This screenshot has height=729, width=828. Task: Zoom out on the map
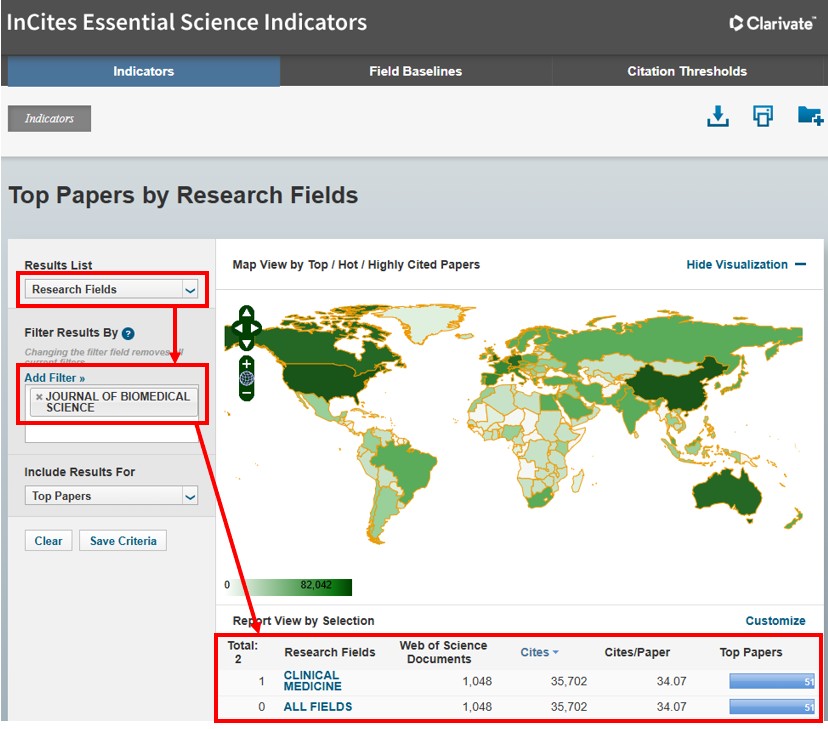[x=247, y=393]
